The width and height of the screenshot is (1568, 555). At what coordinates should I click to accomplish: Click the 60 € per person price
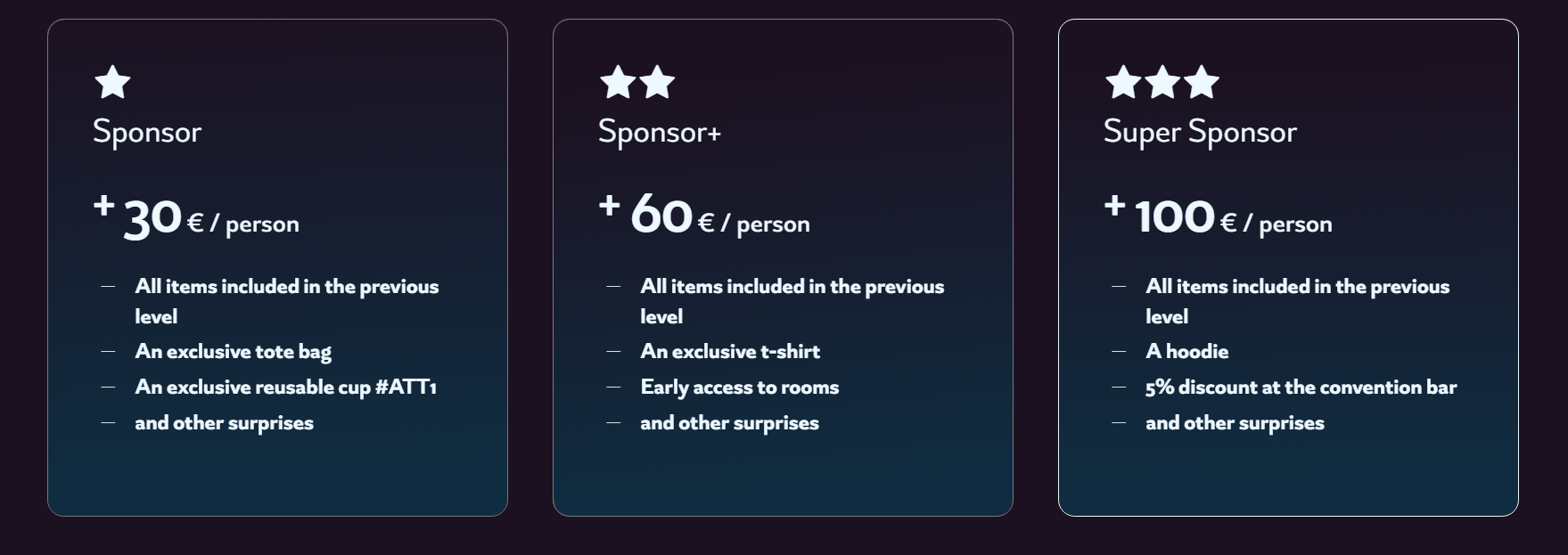coord(719,218)
